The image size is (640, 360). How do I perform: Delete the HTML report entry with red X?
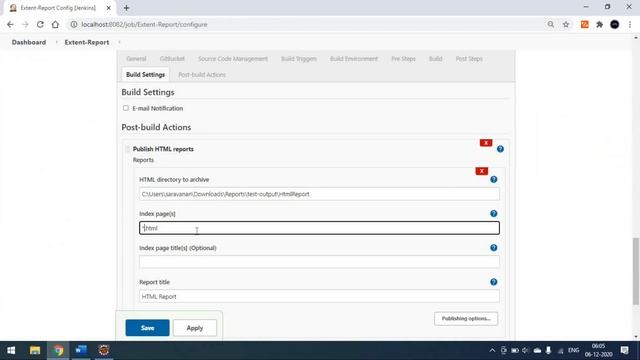pyautogui.click(x=482, y=171)
